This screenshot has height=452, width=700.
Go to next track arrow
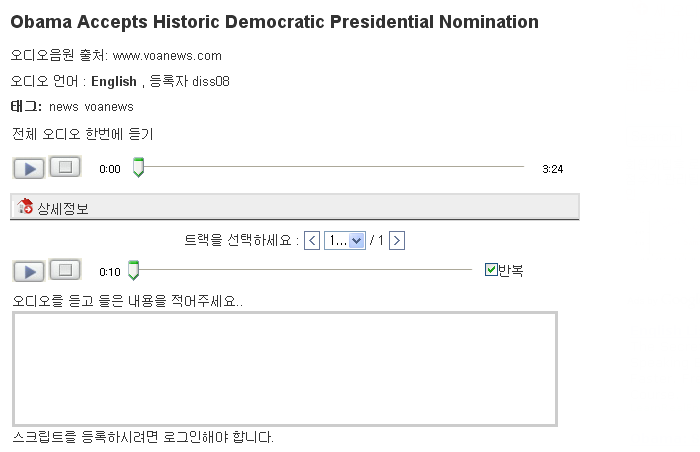coord(397,241)
